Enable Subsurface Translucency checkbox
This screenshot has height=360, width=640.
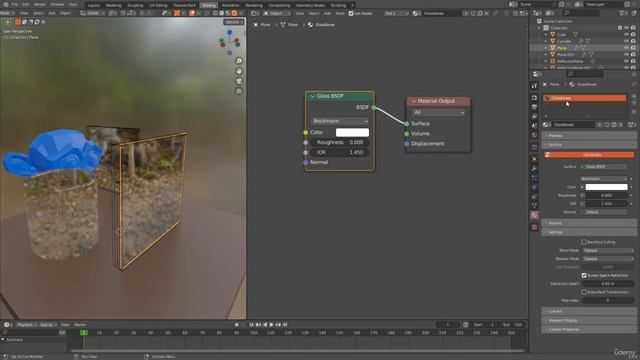[x=584, y=292]
